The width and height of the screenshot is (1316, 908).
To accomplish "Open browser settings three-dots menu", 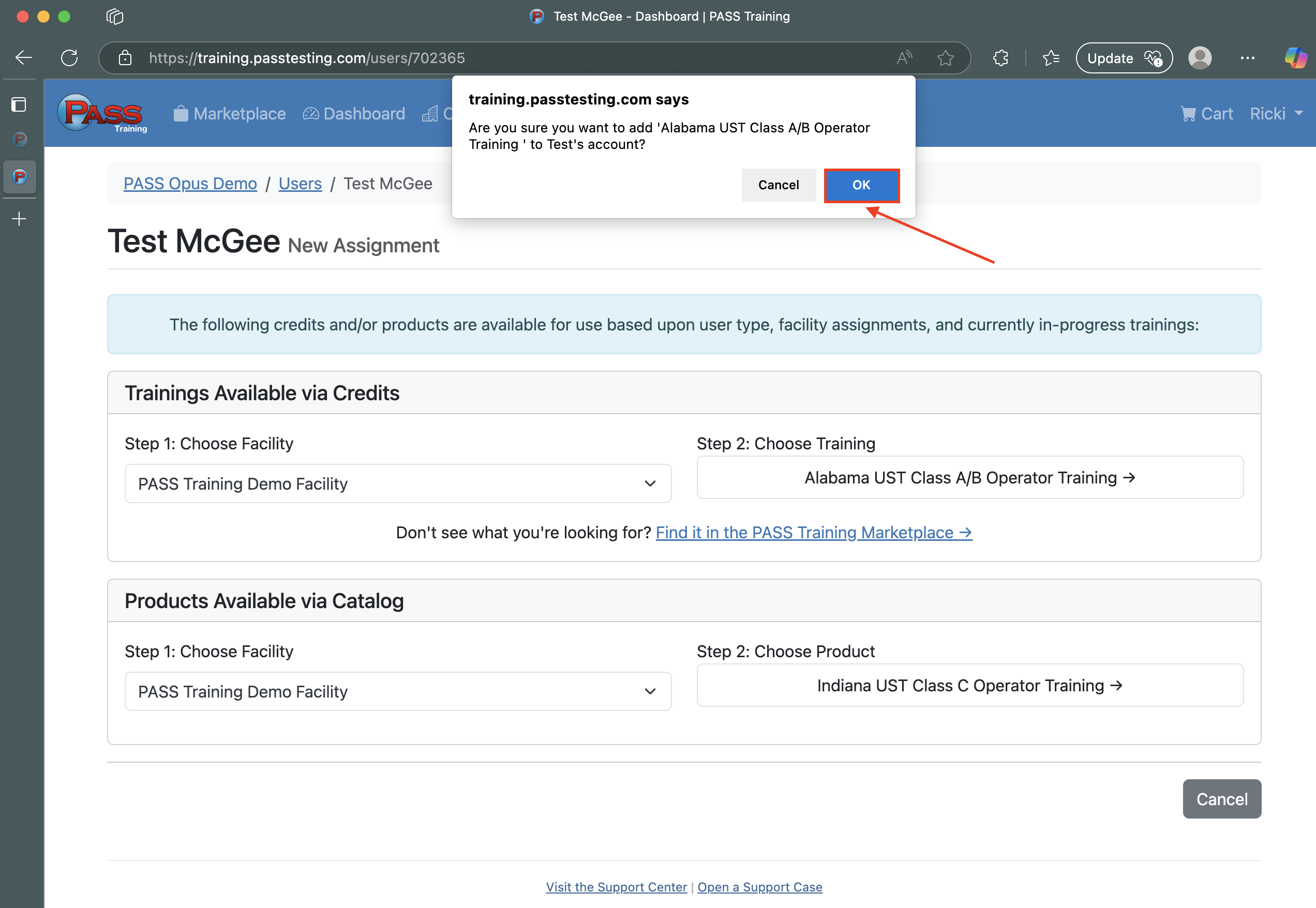I will 1247,57.
